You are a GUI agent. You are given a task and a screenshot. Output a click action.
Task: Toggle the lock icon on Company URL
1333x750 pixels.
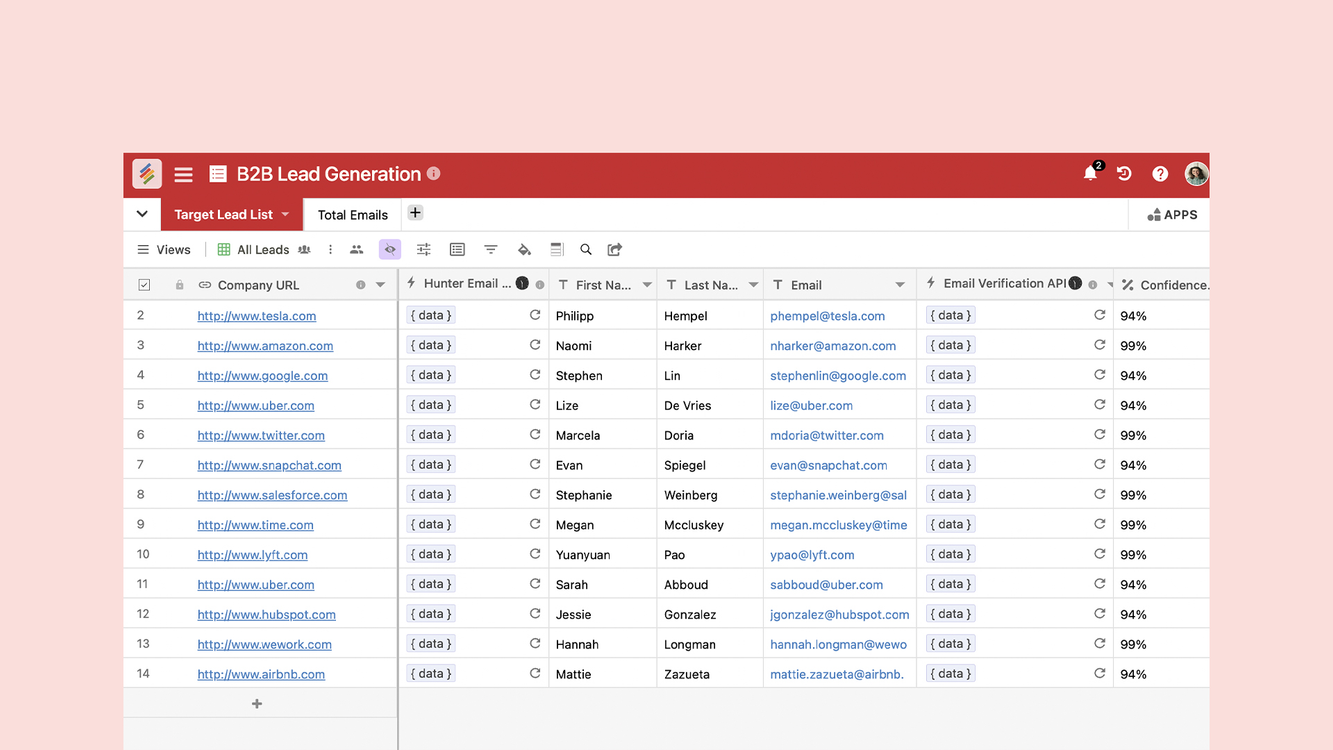tap(180, 285)
